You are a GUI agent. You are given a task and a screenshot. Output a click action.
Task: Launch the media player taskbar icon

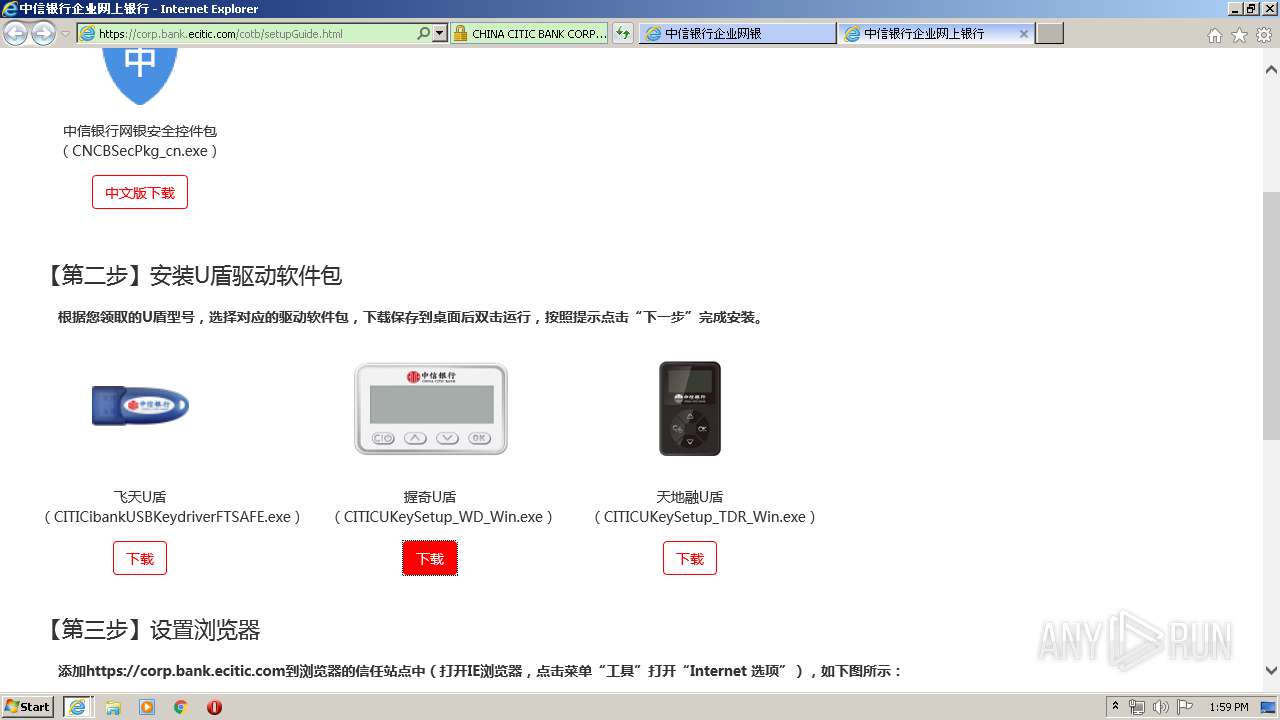[147, 707]
